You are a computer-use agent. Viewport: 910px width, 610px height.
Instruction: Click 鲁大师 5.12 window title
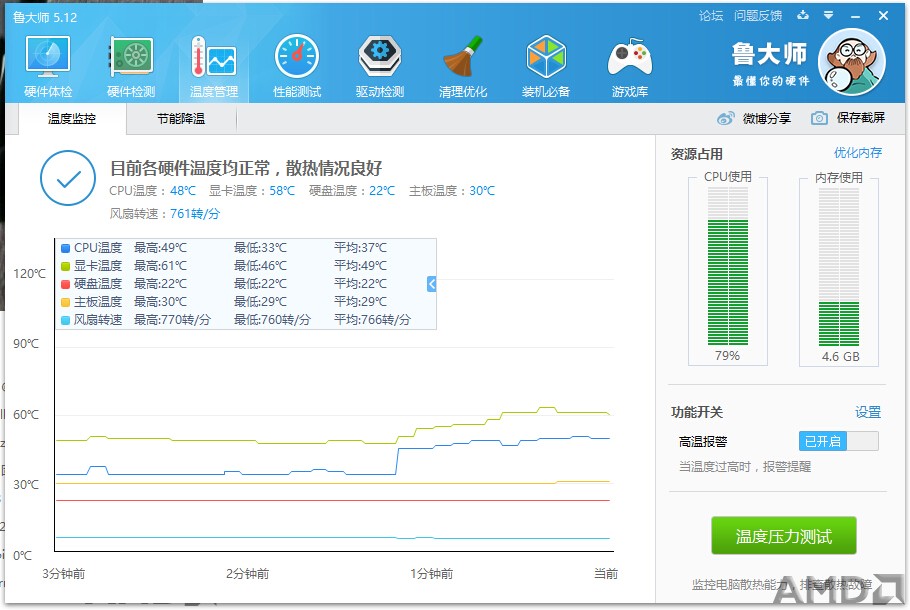point(45,17)
